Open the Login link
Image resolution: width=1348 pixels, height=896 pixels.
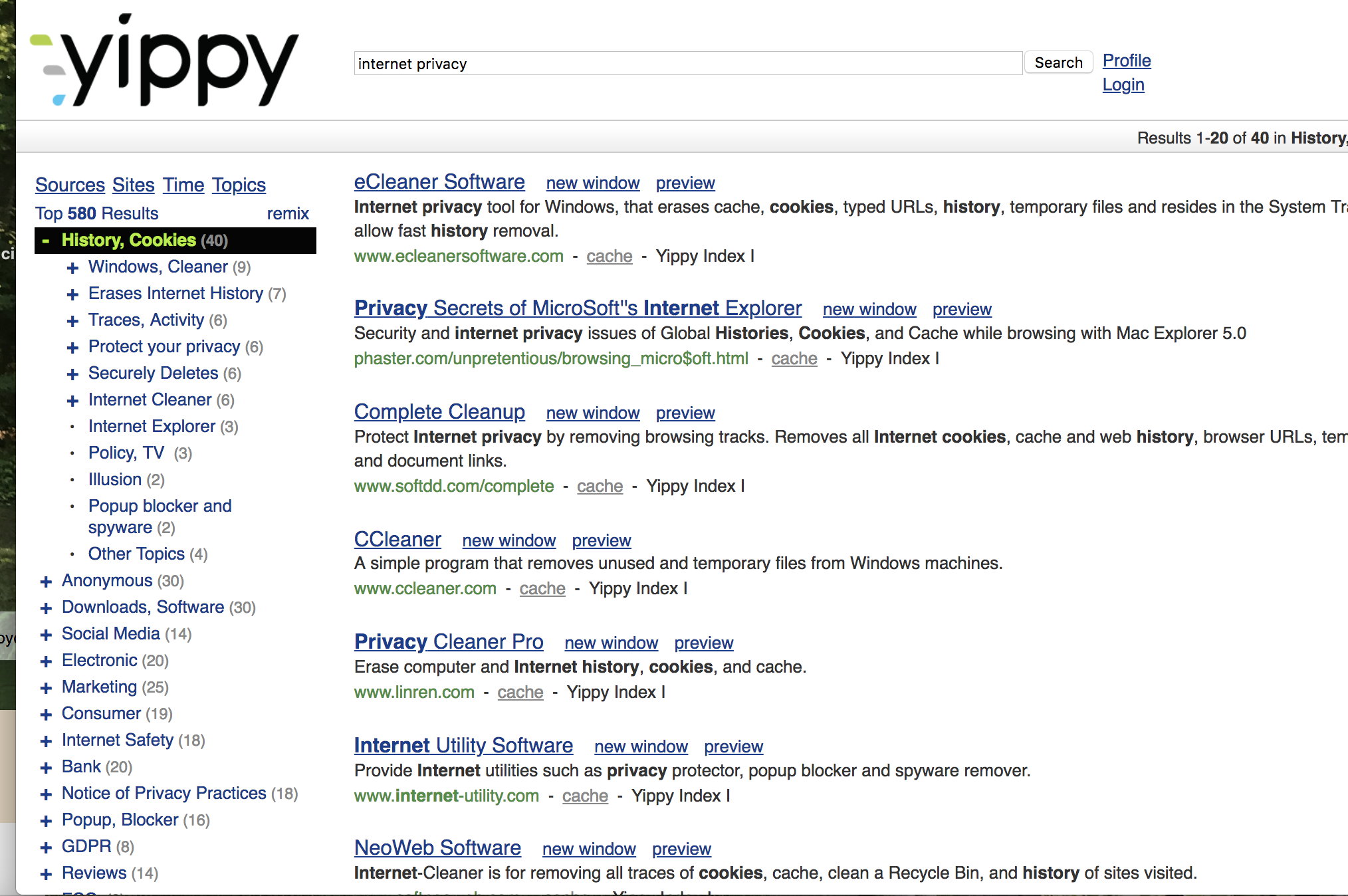click(x=1123, y=84)
